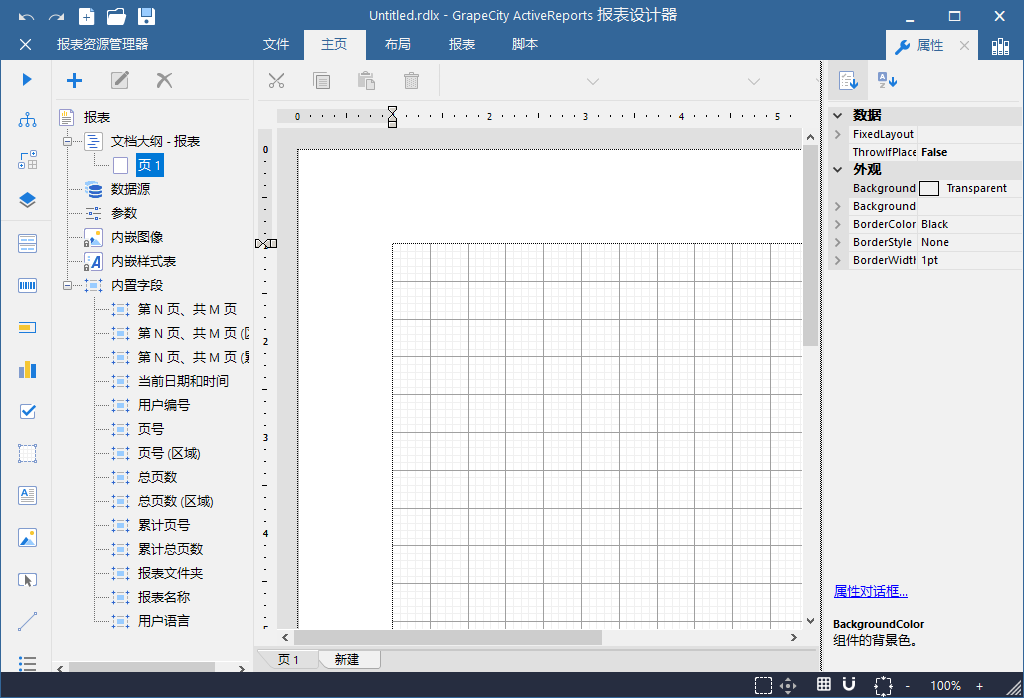Select the image tool in sidebar
This screenshot has height=698, width=1024.
(x=27, y=538)
